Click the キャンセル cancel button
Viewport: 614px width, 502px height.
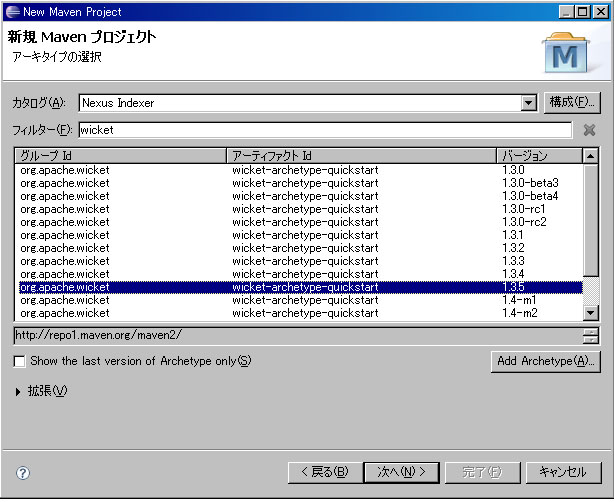tap(563, 472)
